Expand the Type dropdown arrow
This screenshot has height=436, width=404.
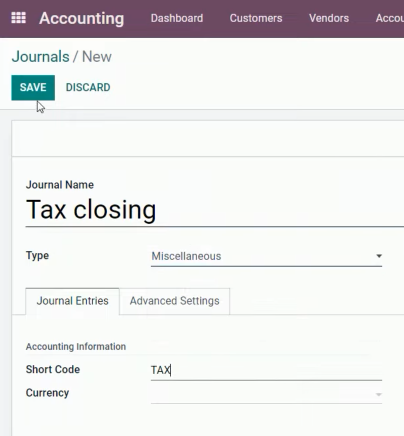pyautogui.click(x=379, y=256)
